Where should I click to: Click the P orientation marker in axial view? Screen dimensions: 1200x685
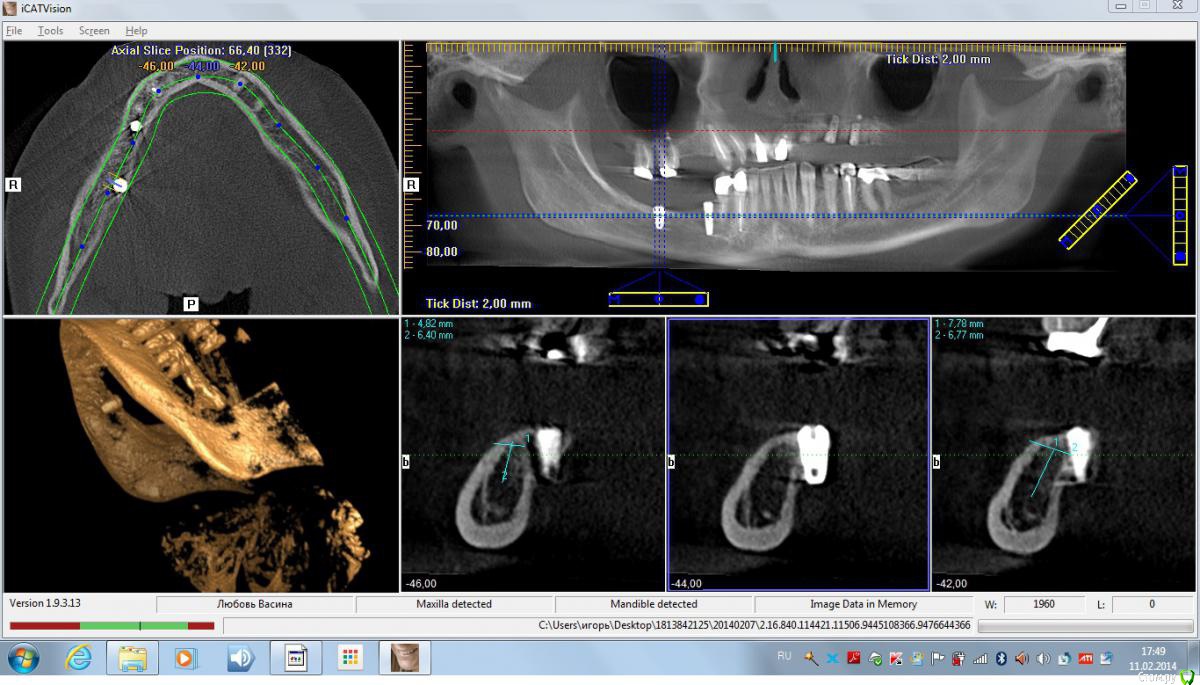pos(191,303)
